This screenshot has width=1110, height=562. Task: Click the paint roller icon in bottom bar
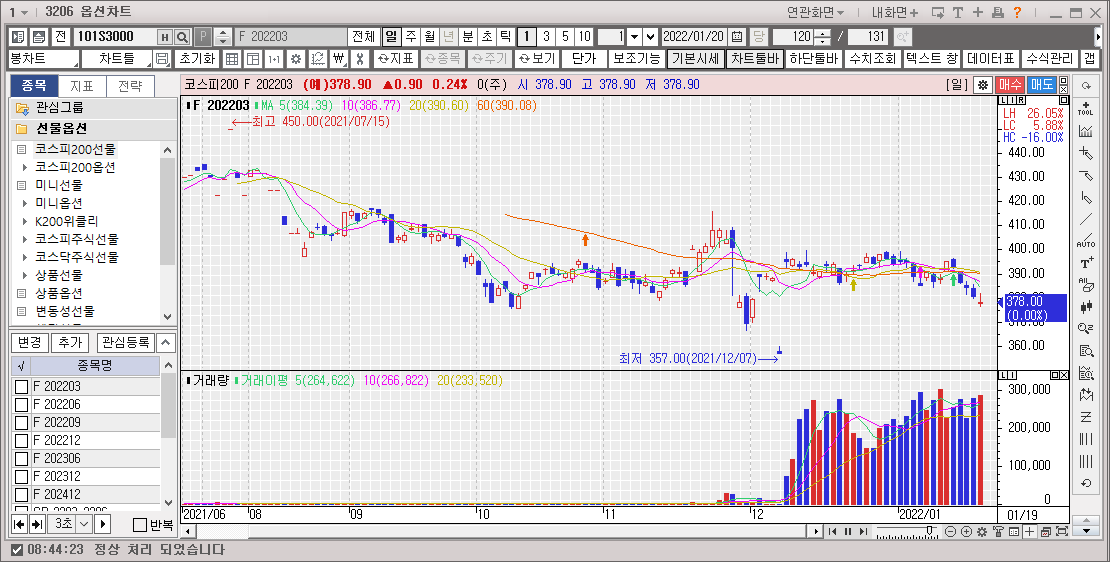point(998,532)
